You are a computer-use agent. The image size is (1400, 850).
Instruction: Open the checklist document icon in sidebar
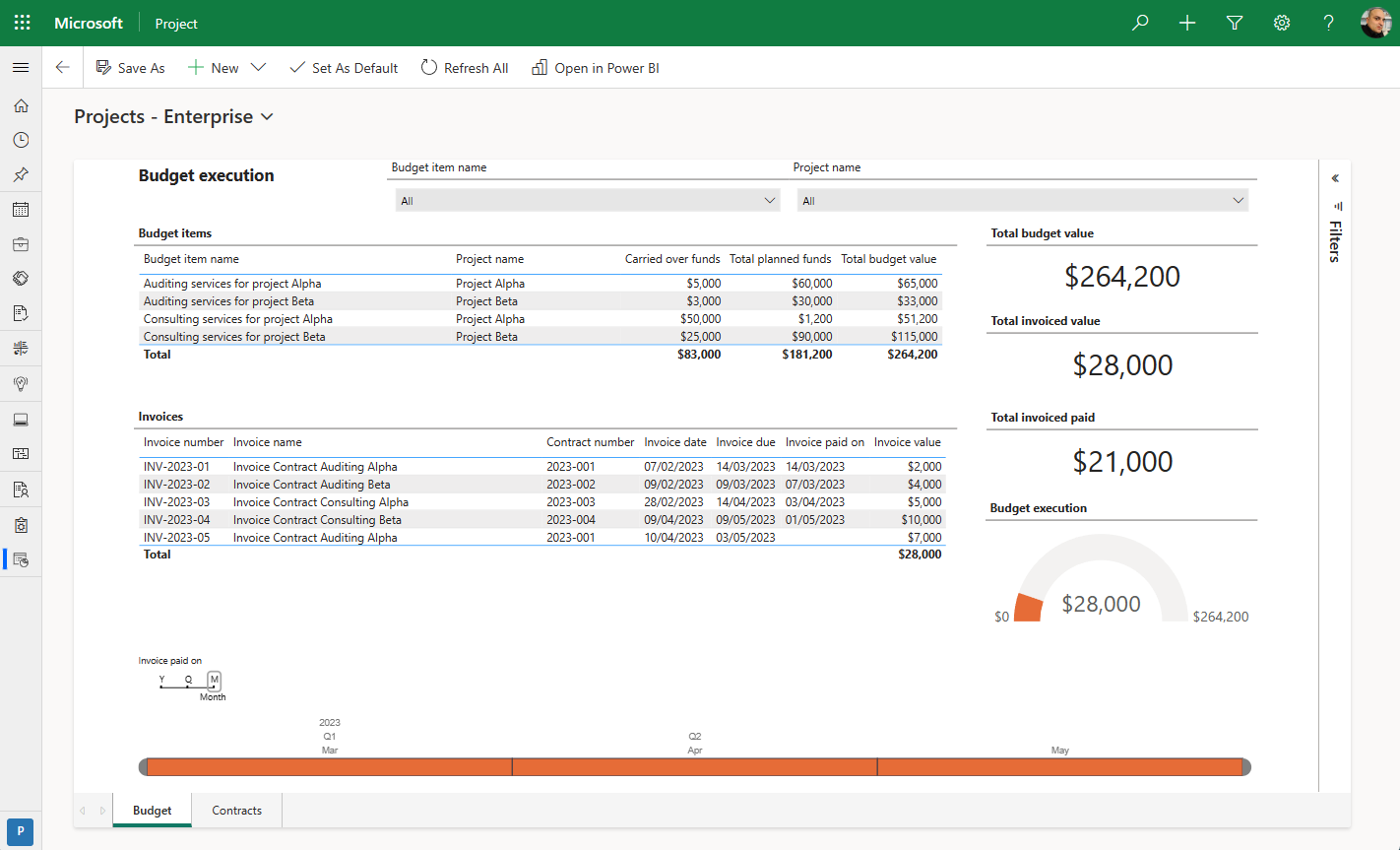pyautogui.click(x=21, y=313)
